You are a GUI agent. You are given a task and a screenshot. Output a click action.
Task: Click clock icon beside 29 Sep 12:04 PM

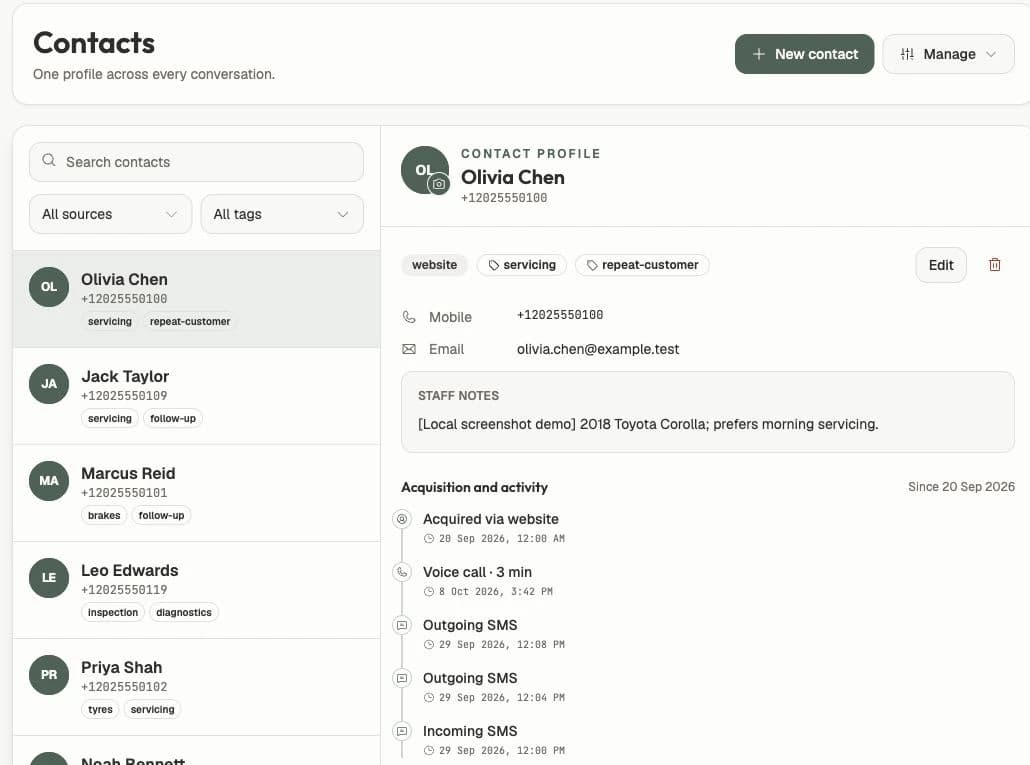429,699
